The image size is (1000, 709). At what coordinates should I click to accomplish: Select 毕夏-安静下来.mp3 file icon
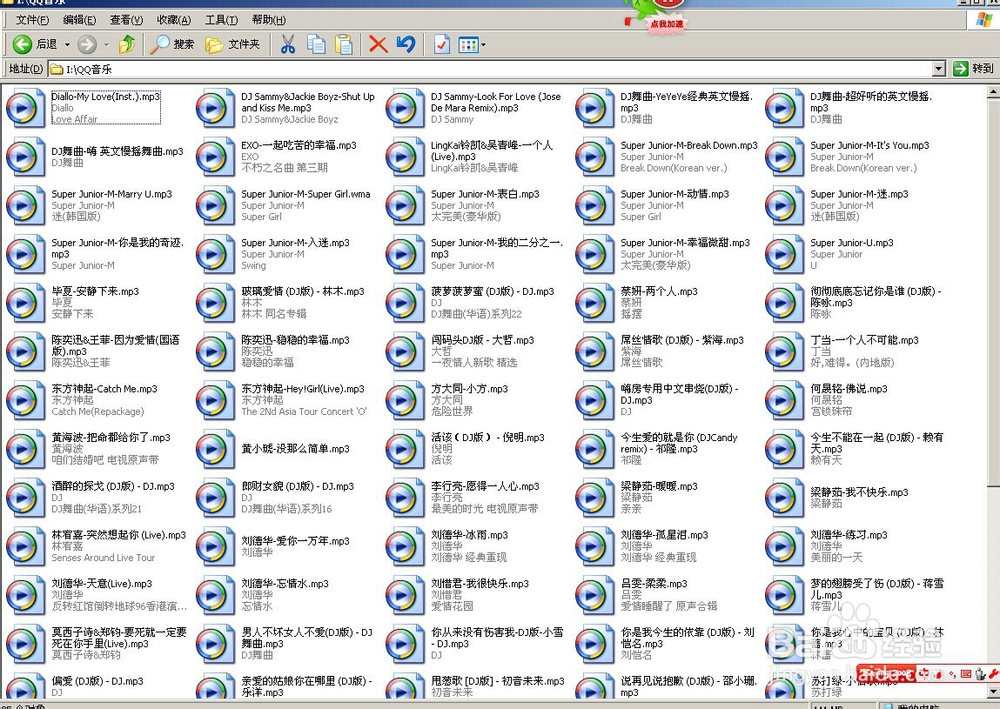(x=25, y=302)
